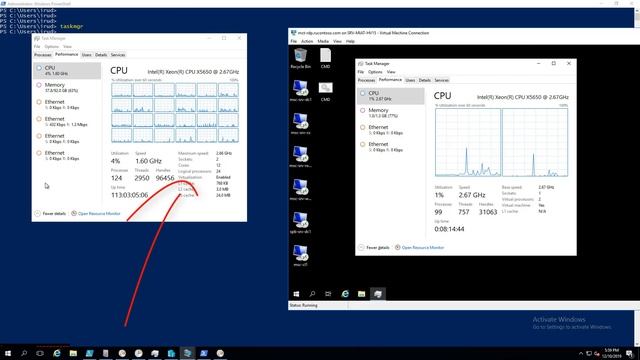
Task: Select Memory in VM Task Manager sidebar
Action: pyautogui.click(x=391, y=113)
